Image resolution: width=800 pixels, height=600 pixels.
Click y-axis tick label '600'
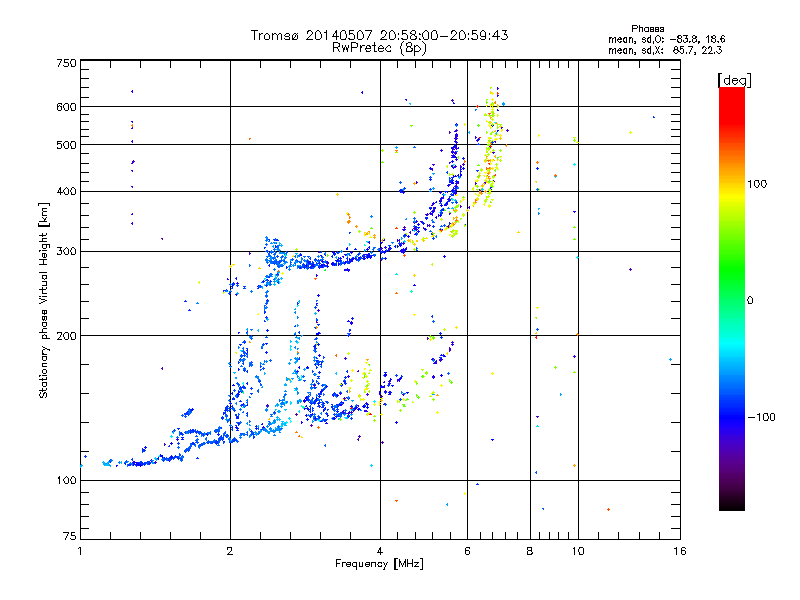point(66,107)
